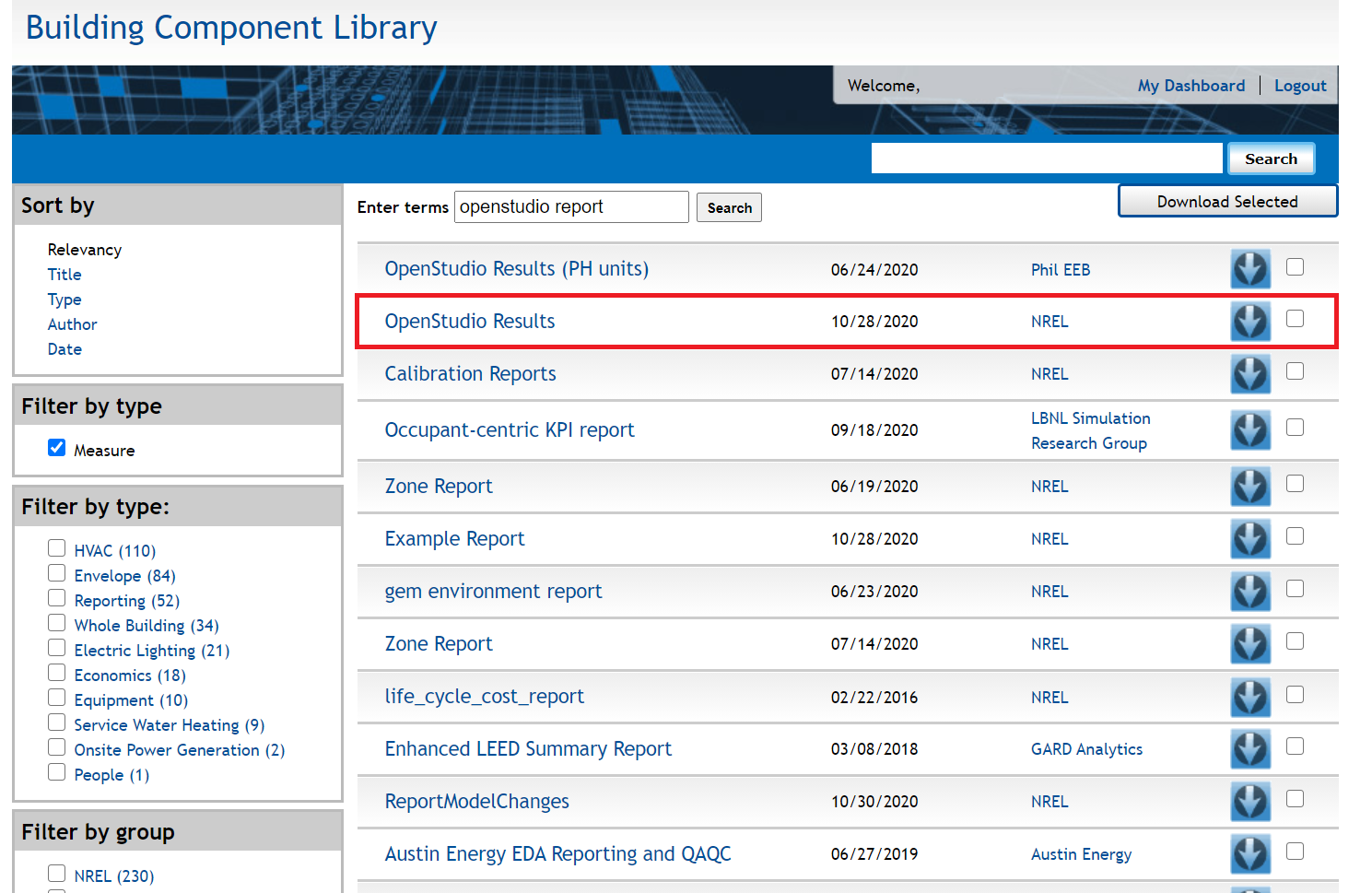Enable the HVAC (110) filter checkbox
1372x893 pixels.
(x=57, y=548)
